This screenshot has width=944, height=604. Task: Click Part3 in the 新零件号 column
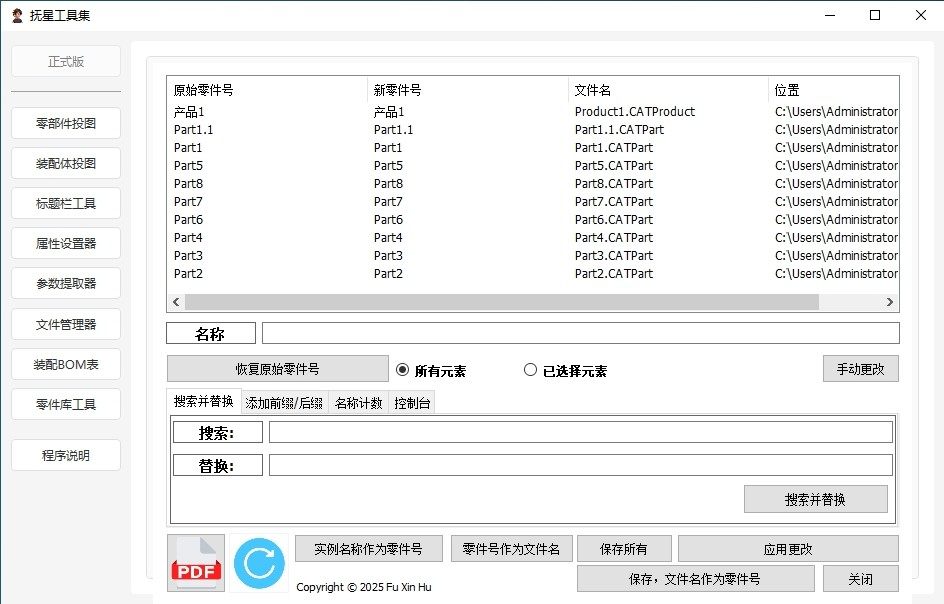(x=388, y=256)
